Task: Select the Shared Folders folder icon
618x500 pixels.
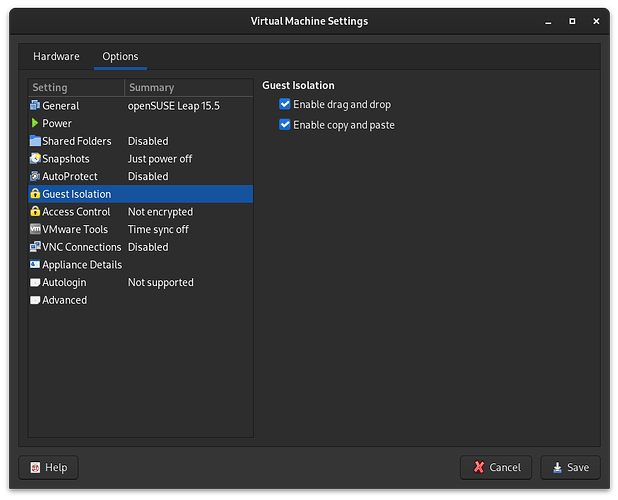Action: pos(35,141)
